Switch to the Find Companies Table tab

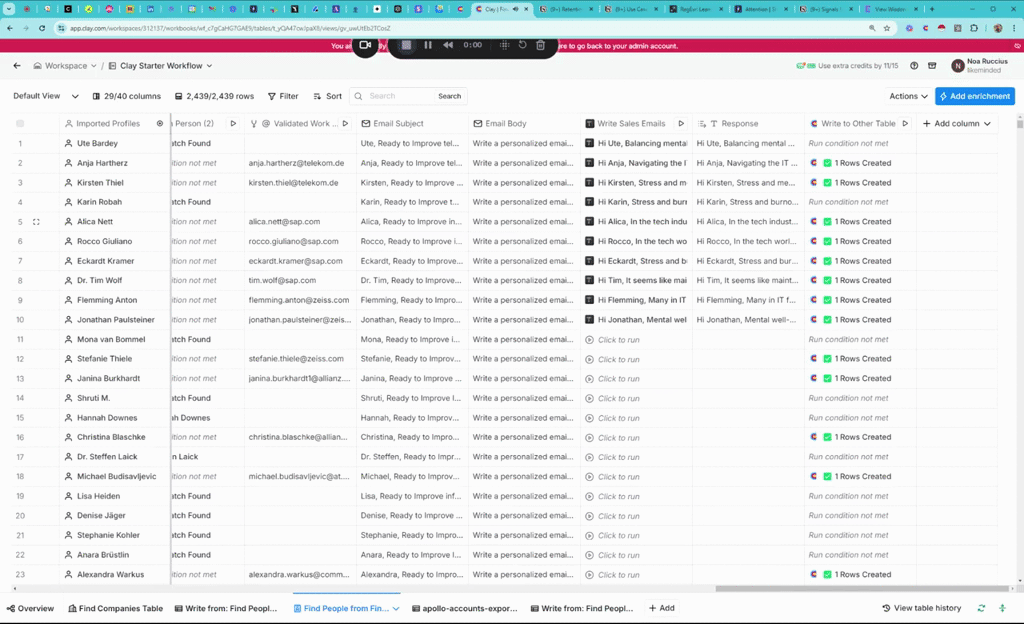pyautogui.click(x=115, y=608)
